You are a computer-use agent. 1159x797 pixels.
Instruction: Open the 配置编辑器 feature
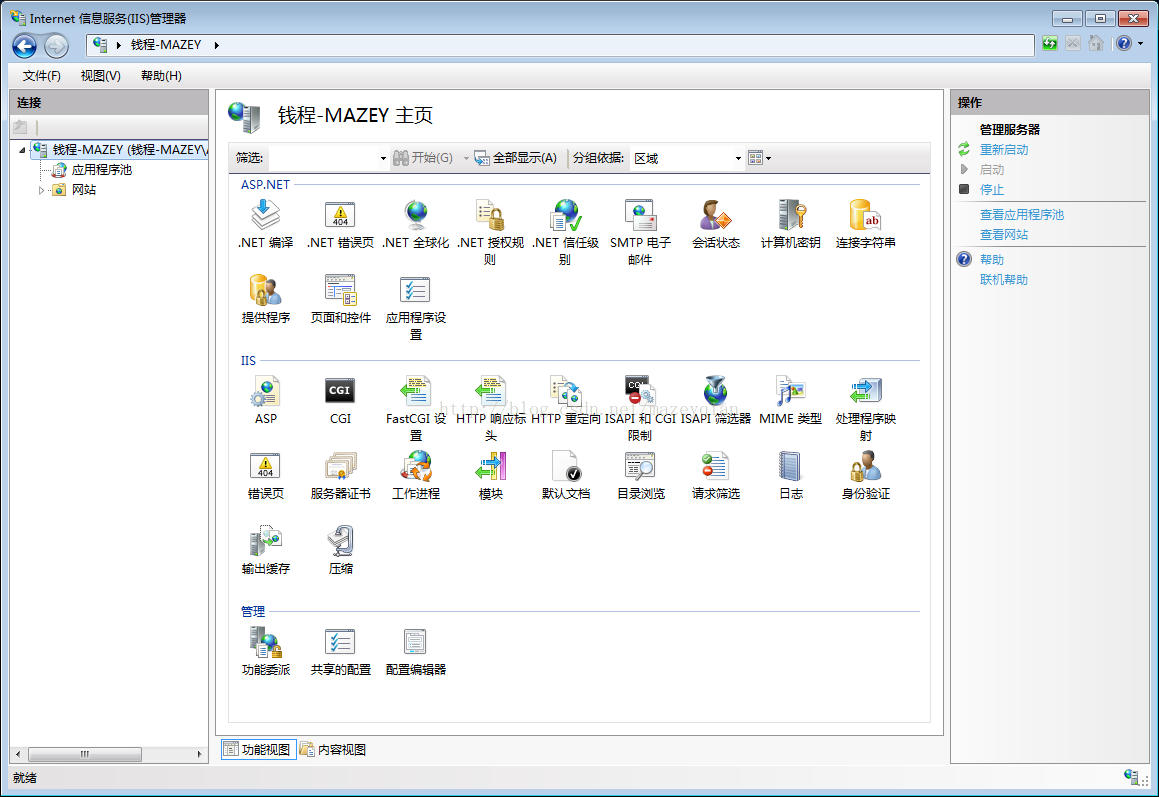415,651
